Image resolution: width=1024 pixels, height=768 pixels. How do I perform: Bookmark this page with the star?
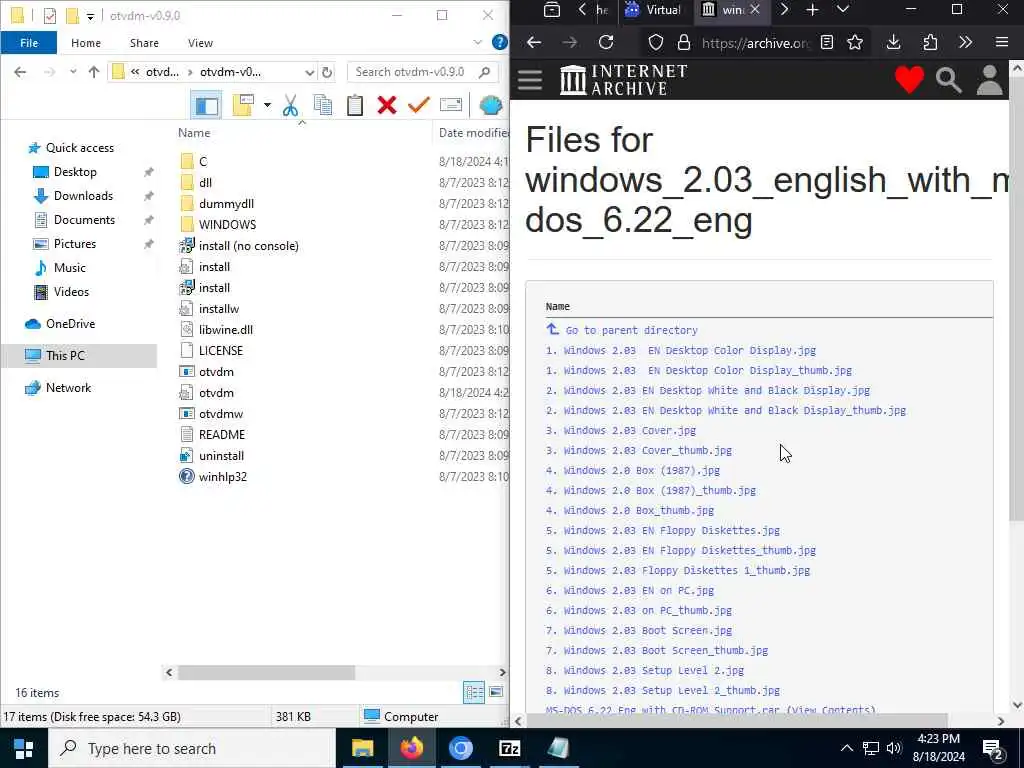pos(855,43)
